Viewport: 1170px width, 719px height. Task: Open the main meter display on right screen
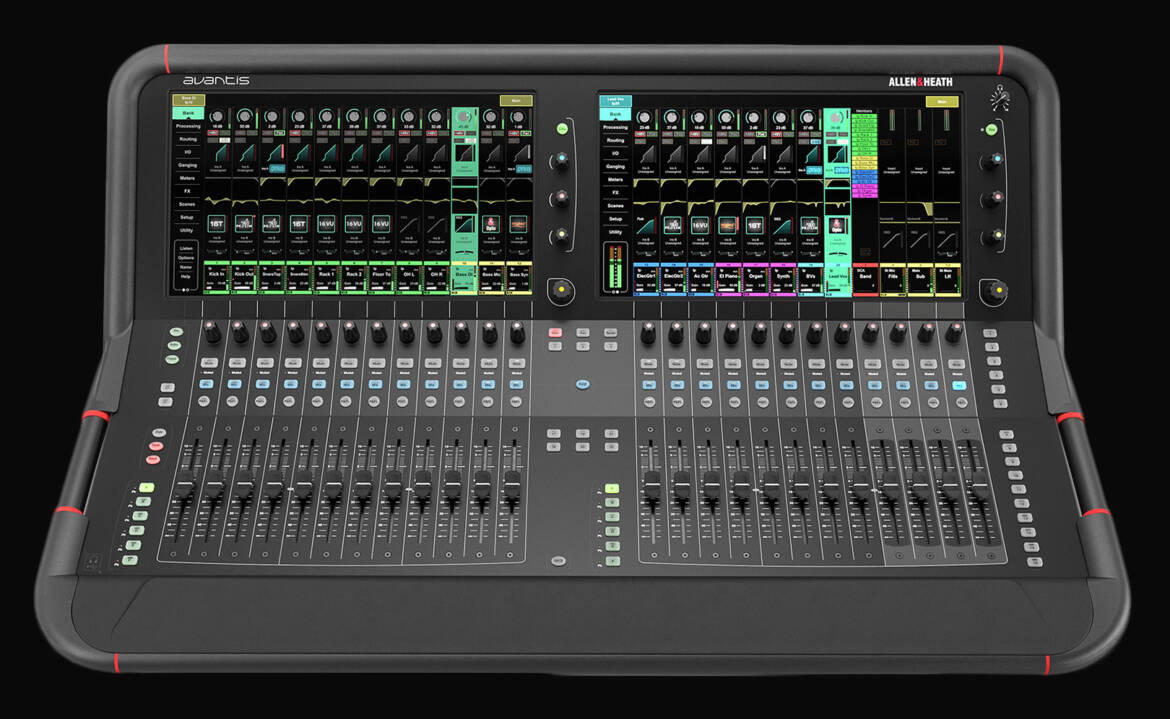[616, 267]
